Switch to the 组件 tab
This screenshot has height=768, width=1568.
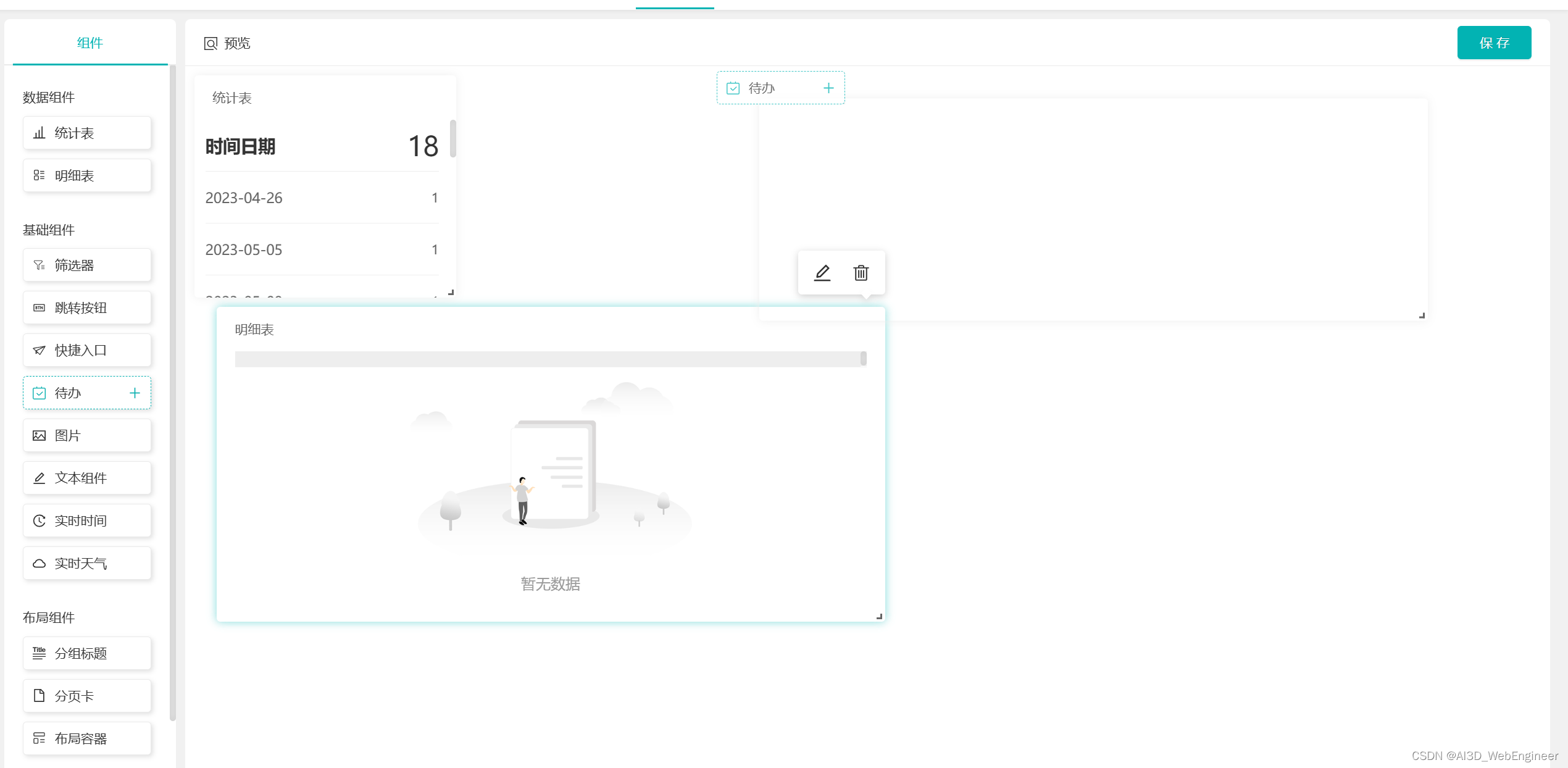[x=90, y=43]
